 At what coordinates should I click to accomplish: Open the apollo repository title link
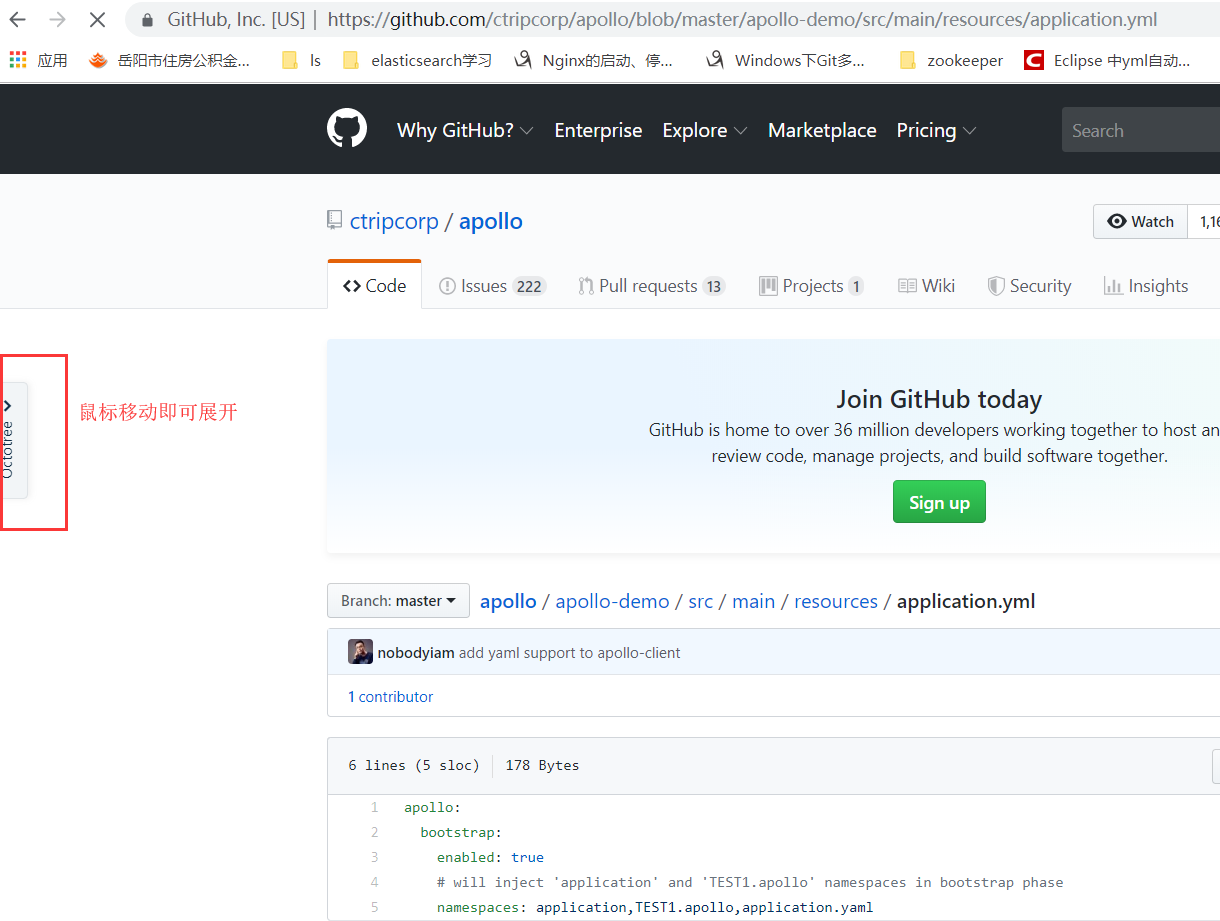click(x=491, y=221)
